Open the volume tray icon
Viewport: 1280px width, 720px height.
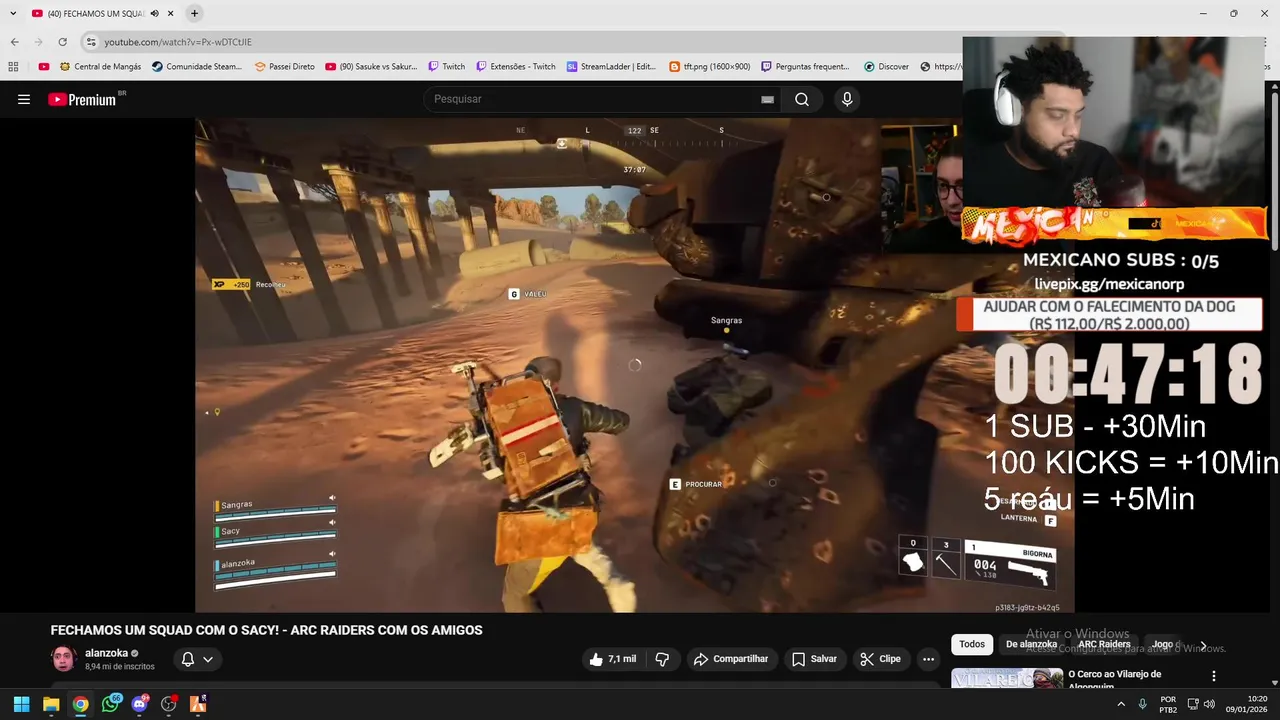(x=1209, y=704)
